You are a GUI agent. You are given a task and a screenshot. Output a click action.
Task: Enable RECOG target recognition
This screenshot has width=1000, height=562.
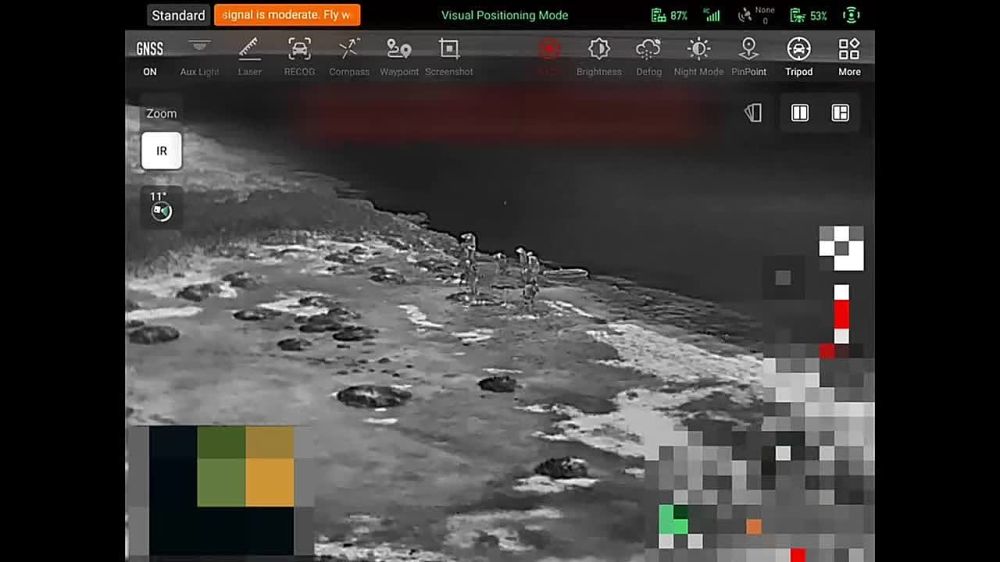[x=299, y=57]
